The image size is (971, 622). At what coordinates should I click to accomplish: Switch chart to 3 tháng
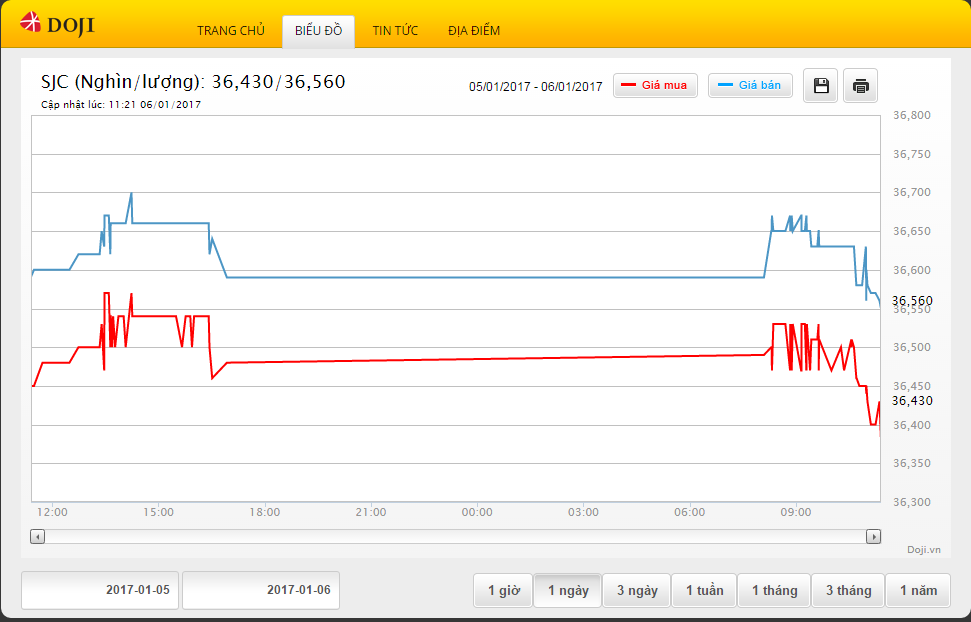(848, 590)
